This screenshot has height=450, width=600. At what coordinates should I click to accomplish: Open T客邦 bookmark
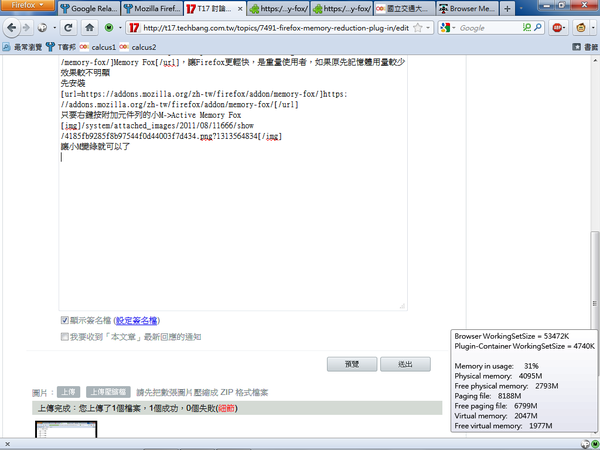tap(61, 47)
